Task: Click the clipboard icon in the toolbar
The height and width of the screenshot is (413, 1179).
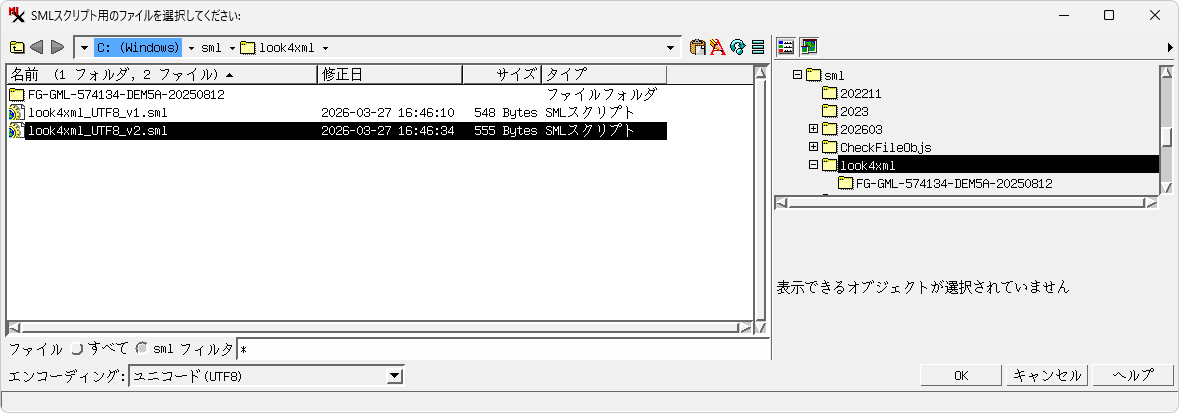Action: tap(698, 47)
